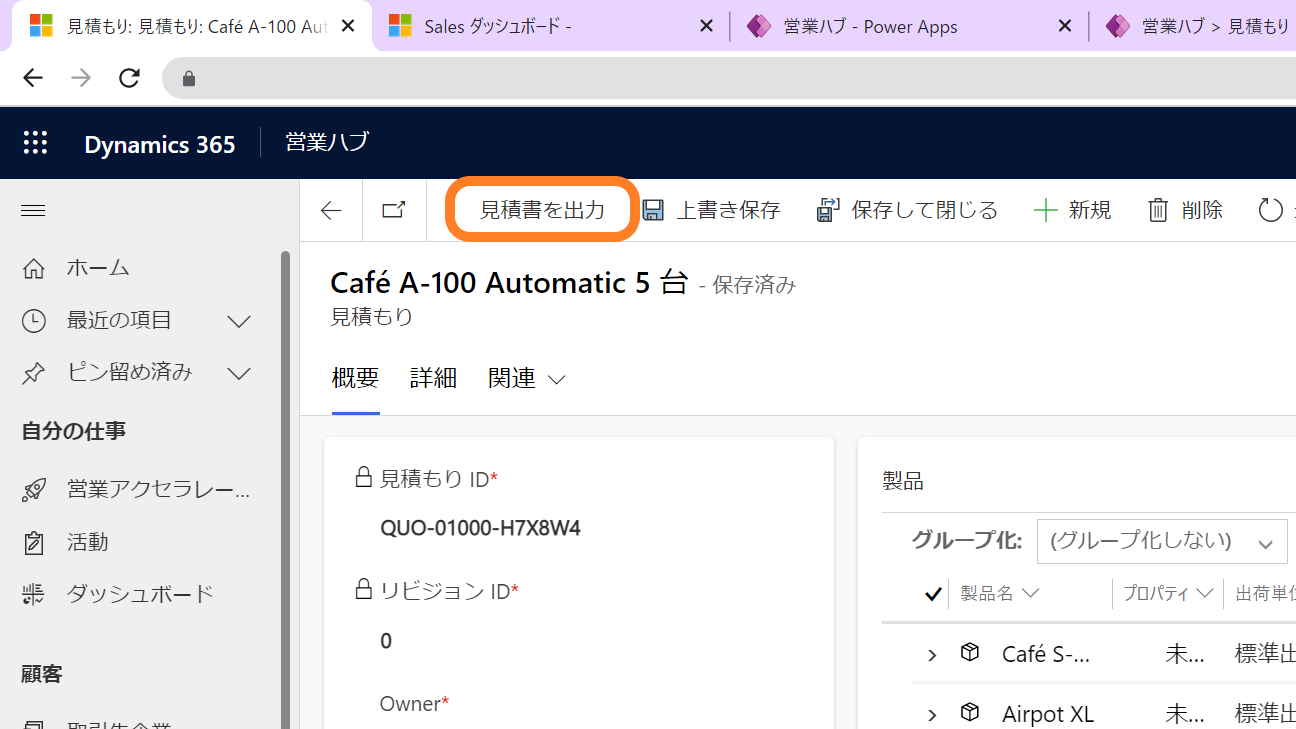Switch to the 詳細 tab

(433, 378)
